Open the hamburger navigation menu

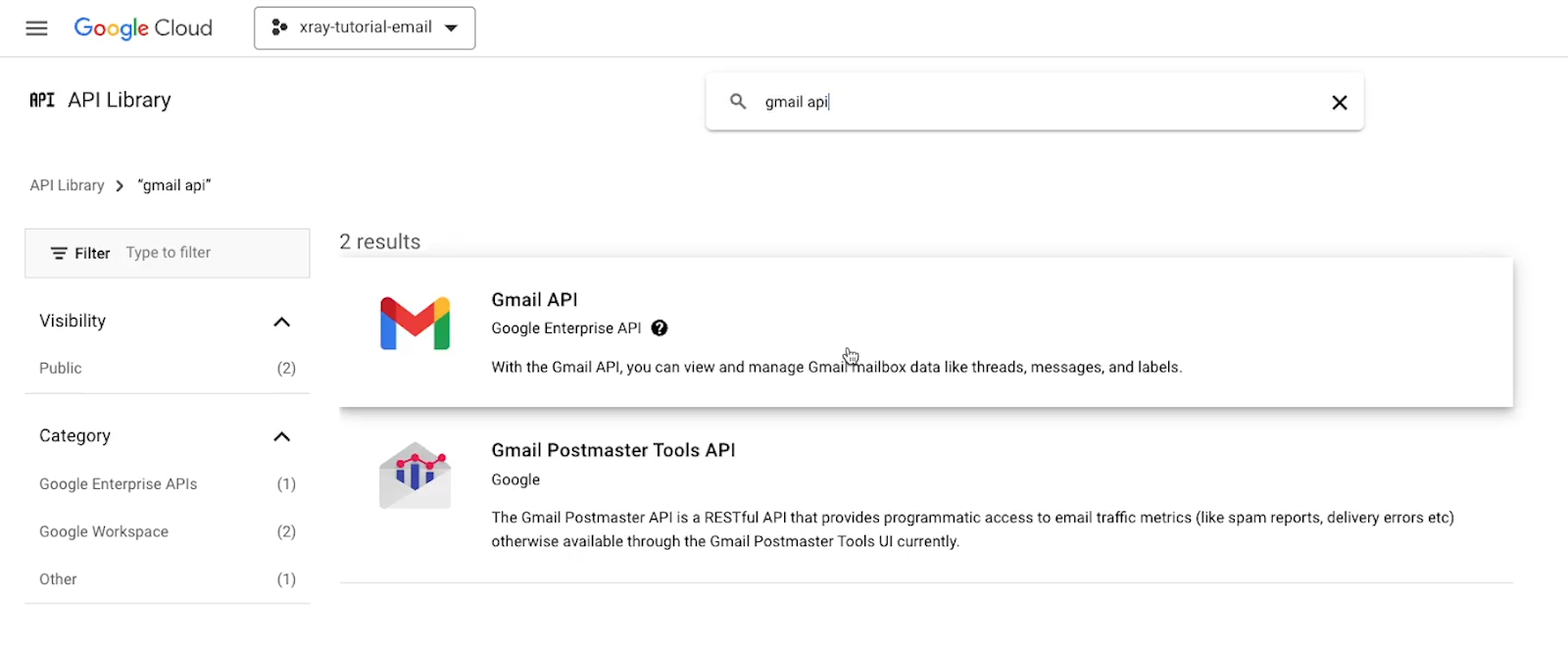tap(36, 27)
